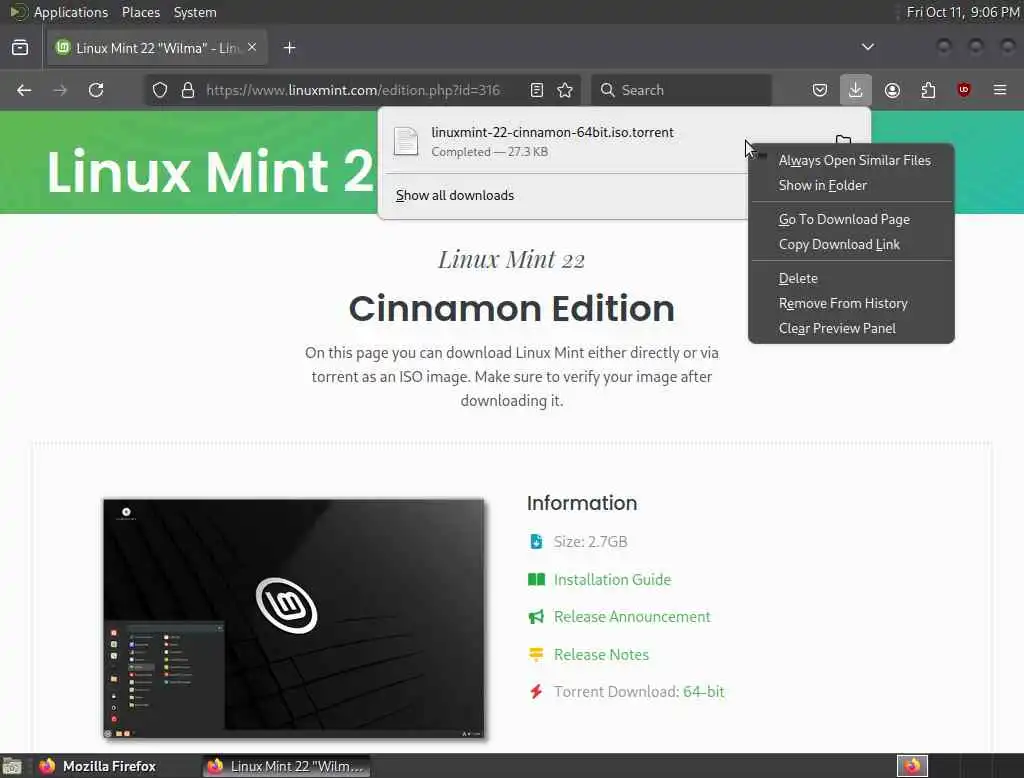Click Show all downloads
The image size is (1024, 778).
pos(455,195)
